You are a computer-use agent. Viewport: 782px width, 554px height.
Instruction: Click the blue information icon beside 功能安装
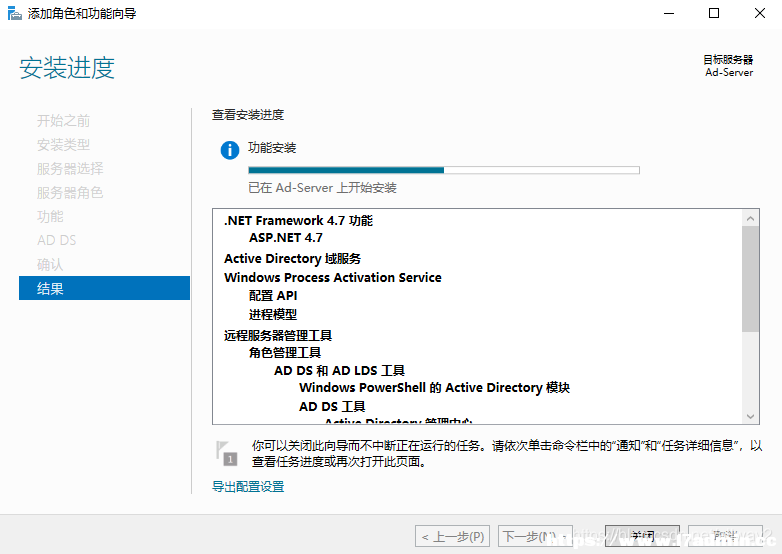tap(229, 150)
